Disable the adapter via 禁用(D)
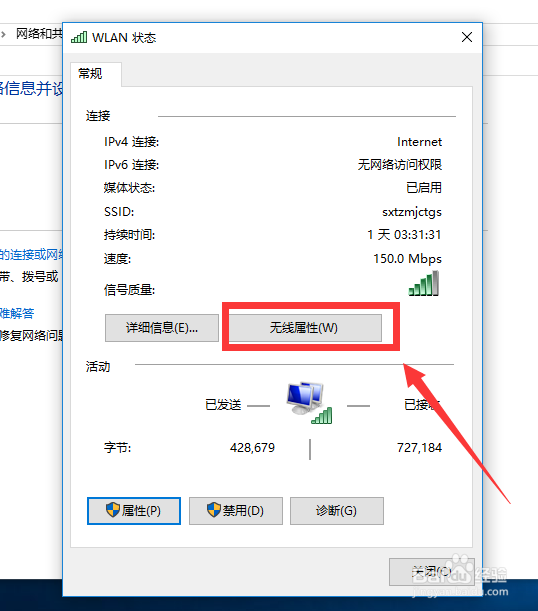This screenshot has height=611, width=538. point(236,511)
